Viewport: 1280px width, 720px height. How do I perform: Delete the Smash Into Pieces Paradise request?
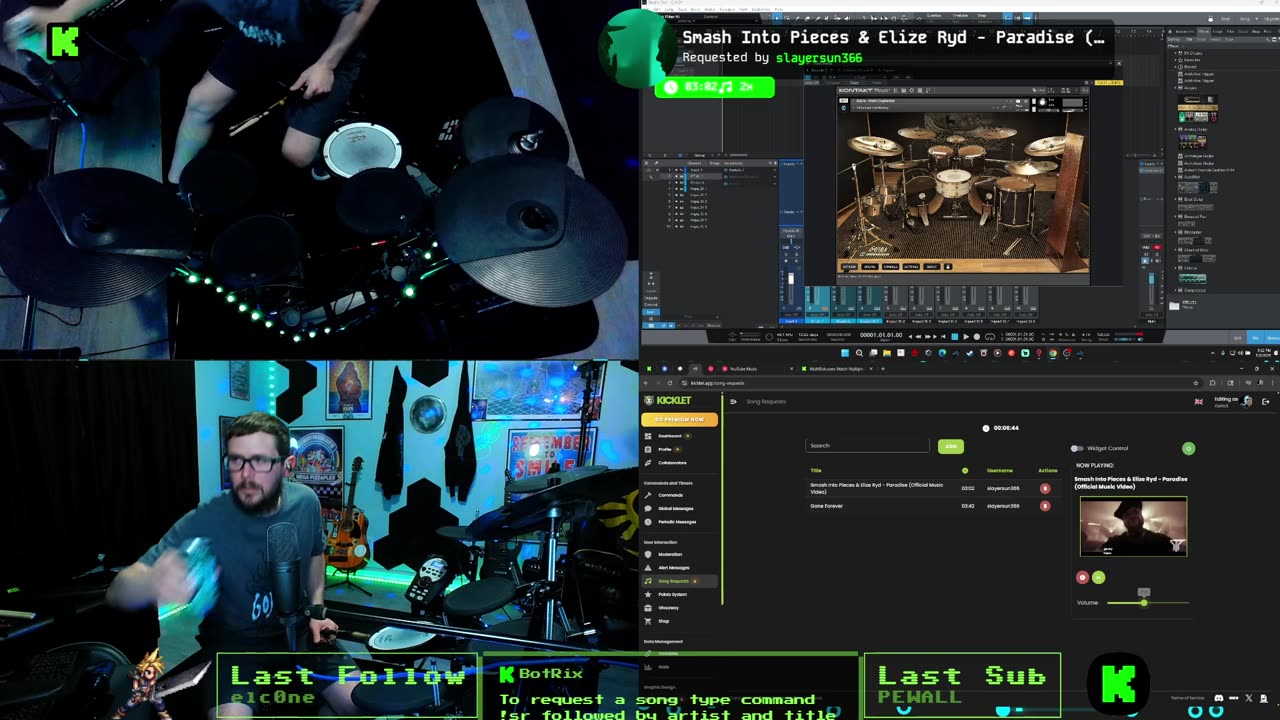coord(1045,488)
